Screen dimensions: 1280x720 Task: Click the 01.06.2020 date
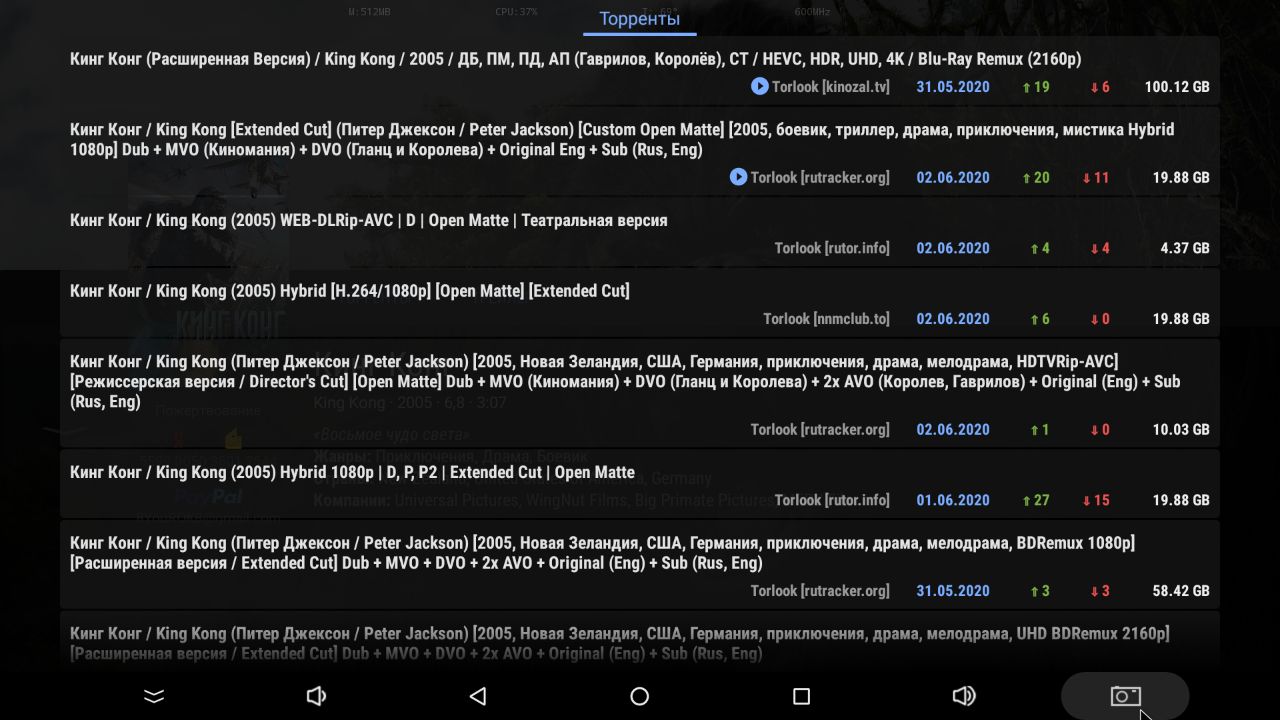[953, 500]
